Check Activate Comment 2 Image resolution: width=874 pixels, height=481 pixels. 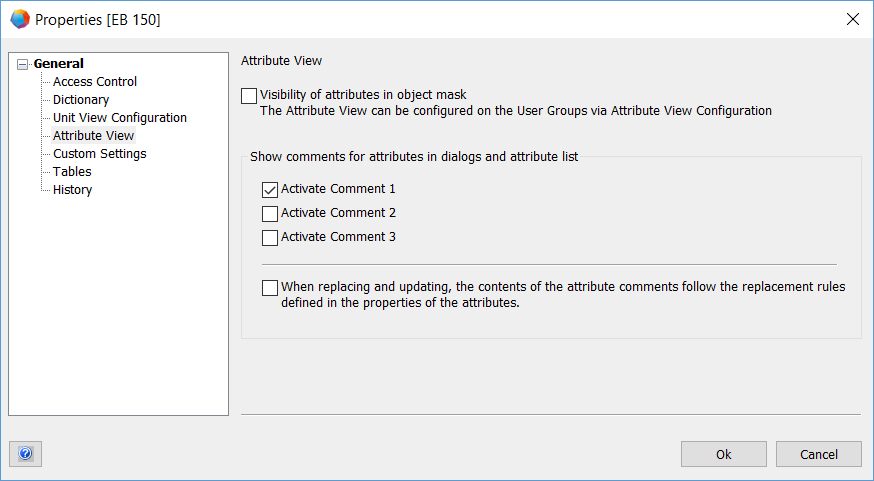click(x=270, y=213)
